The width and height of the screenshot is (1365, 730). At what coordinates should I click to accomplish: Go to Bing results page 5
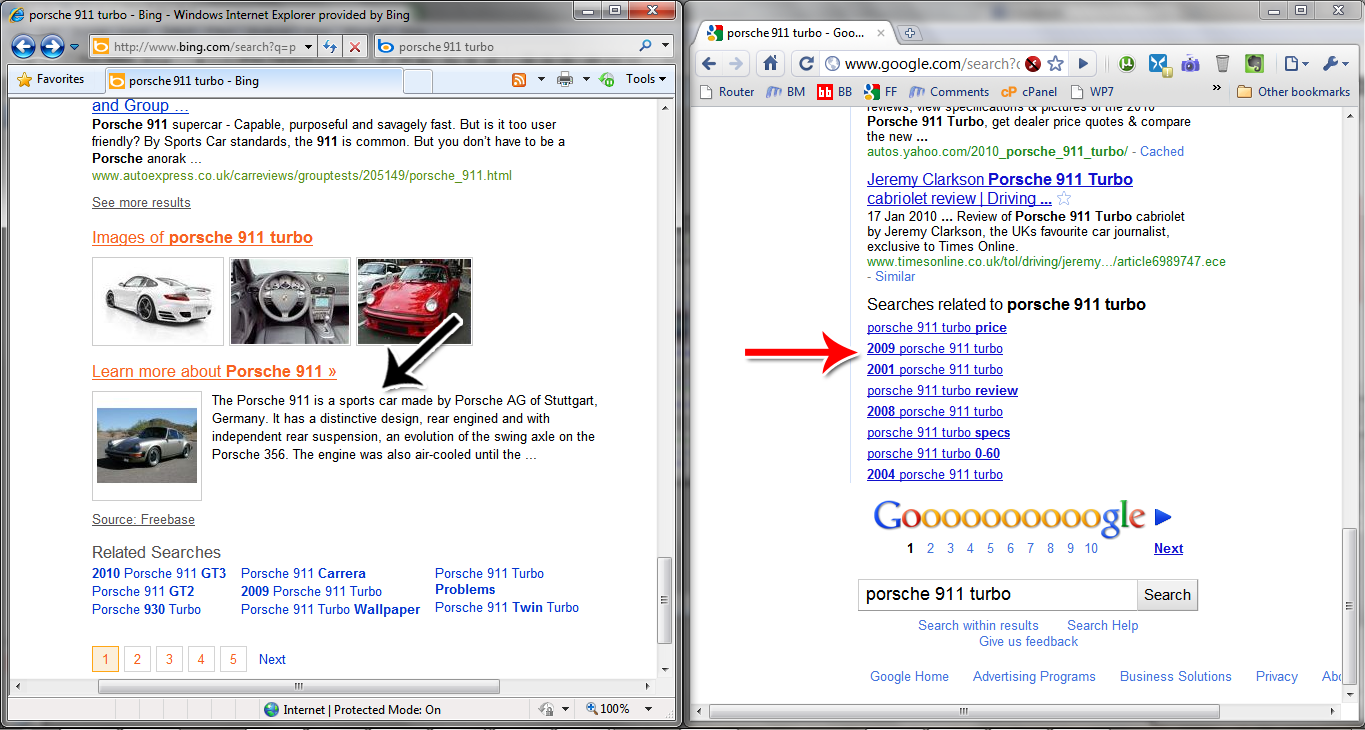pyautogui.click(x=233, y=659)
